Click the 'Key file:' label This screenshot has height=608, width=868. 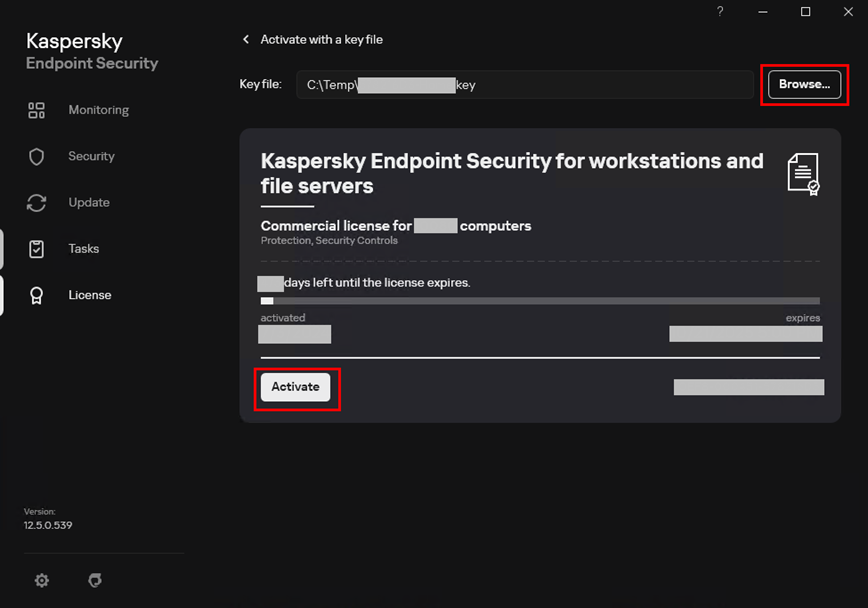(261, 84)
